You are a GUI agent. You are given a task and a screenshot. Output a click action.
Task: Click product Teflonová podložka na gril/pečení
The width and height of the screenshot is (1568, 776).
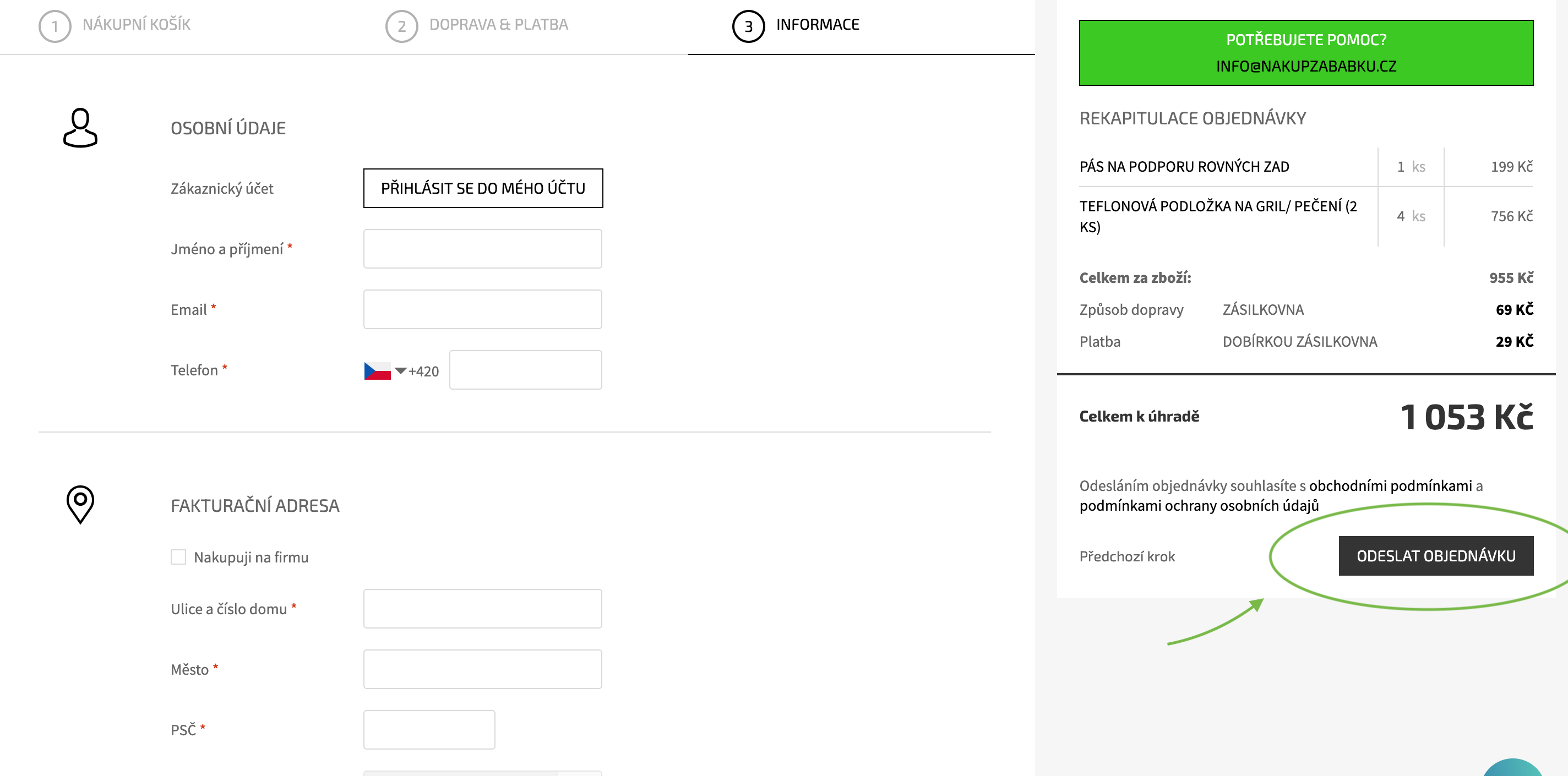1218,216
